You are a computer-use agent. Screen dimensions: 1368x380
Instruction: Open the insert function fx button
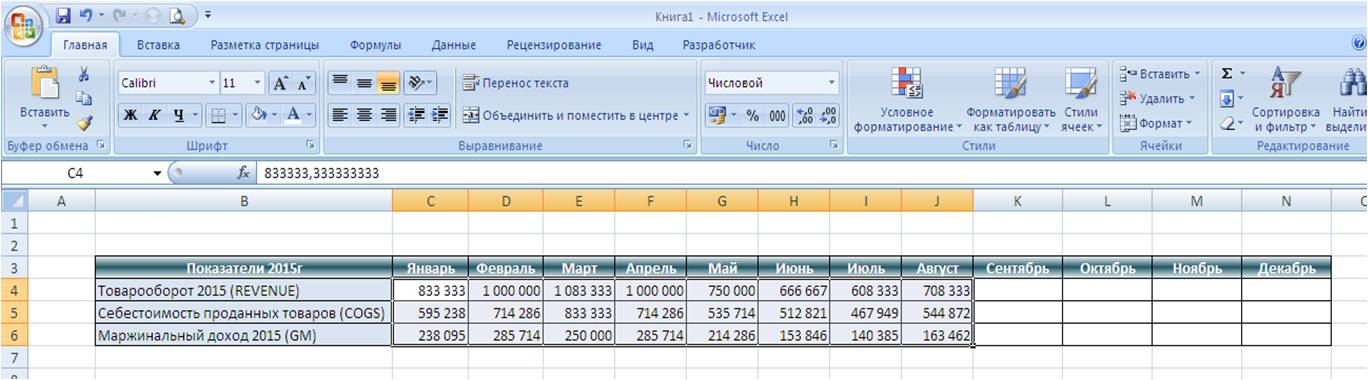pyautogui.click(x=242, y=173)
